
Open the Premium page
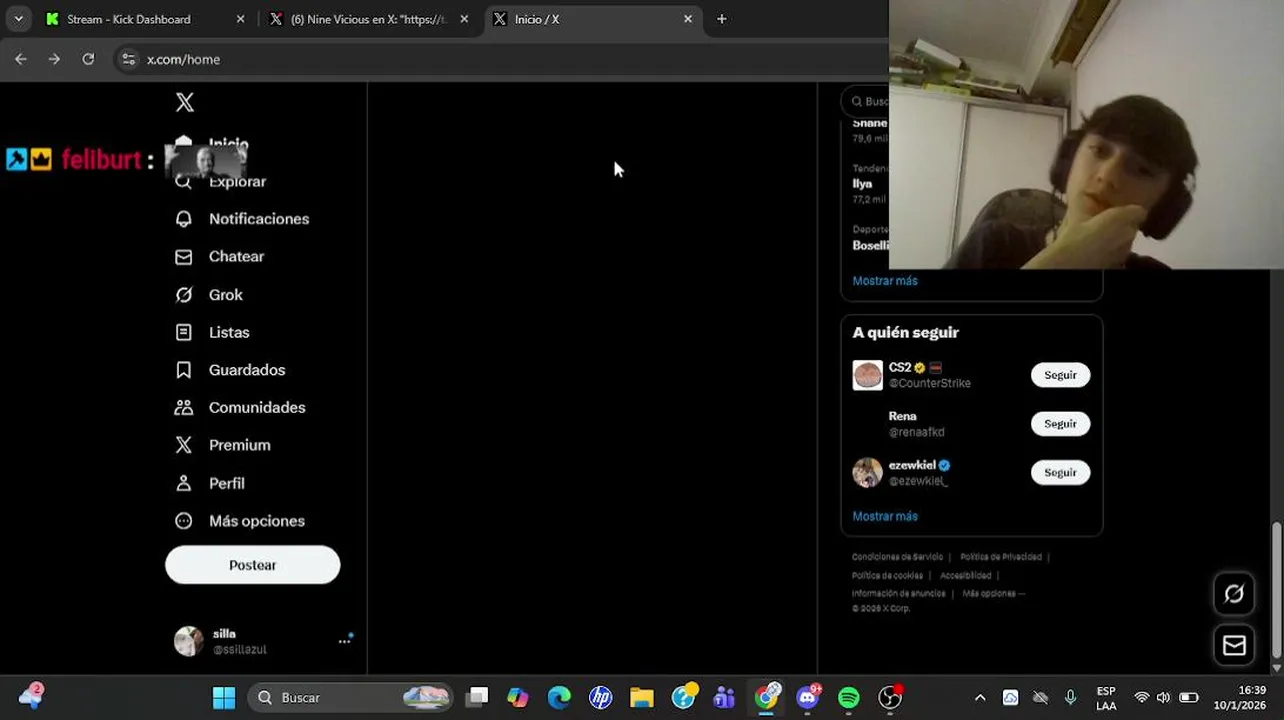(x=223, y=445)
